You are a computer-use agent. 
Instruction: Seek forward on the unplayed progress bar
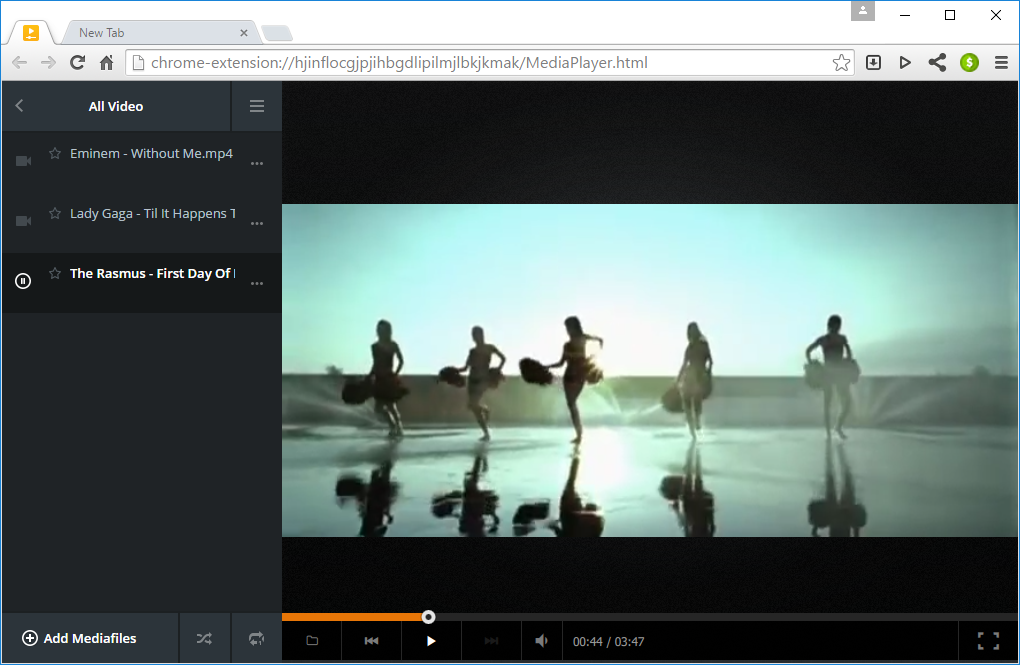pos(726,617)
